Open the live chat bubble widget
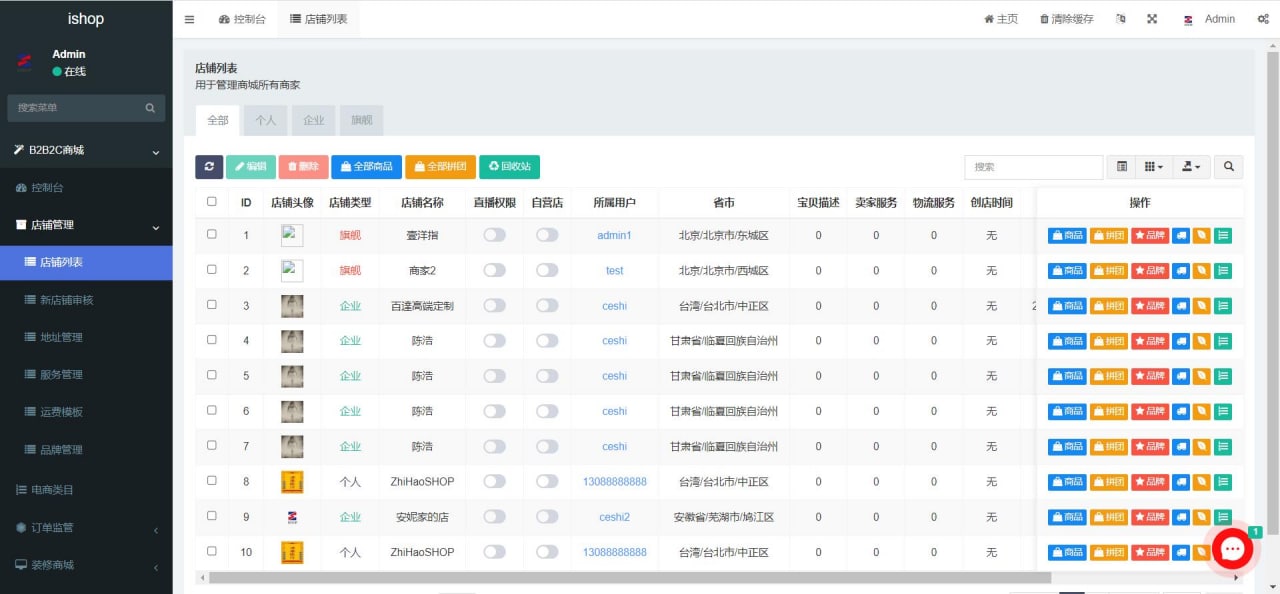1280x594 pixels. (x=1232, y=549)
